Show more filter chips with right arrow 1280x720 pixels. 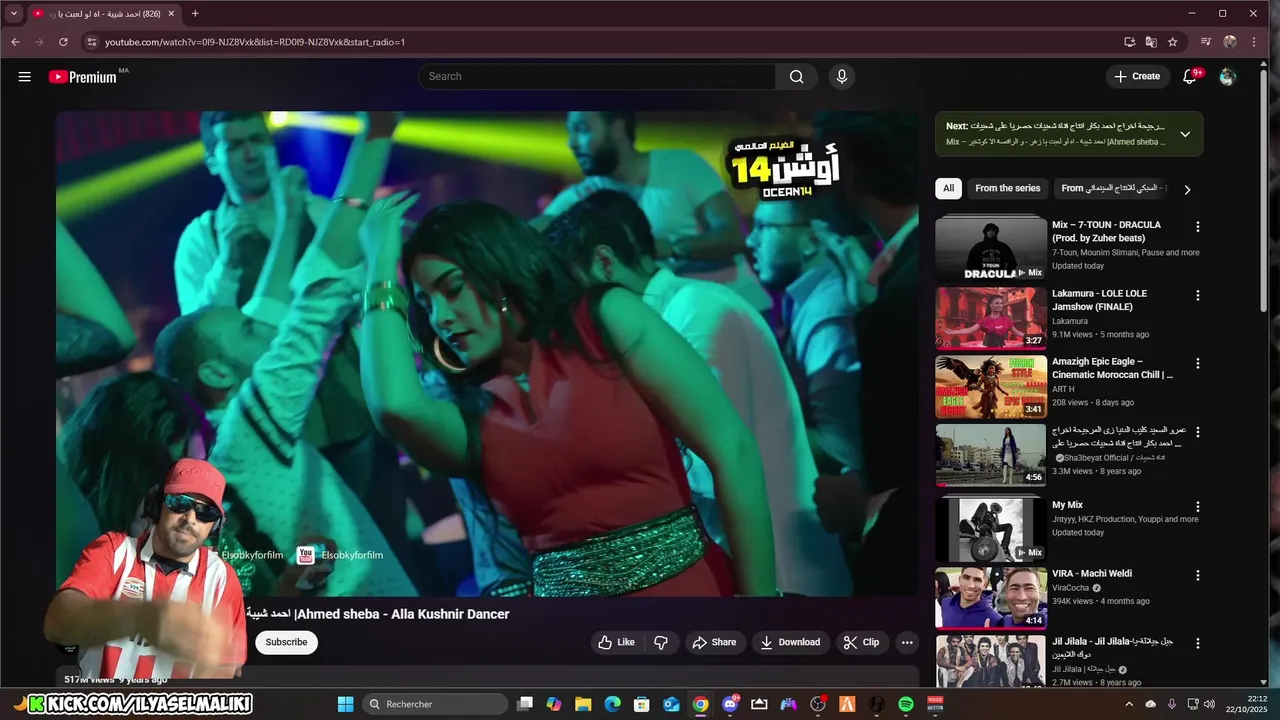click(x=1187, y=189)
